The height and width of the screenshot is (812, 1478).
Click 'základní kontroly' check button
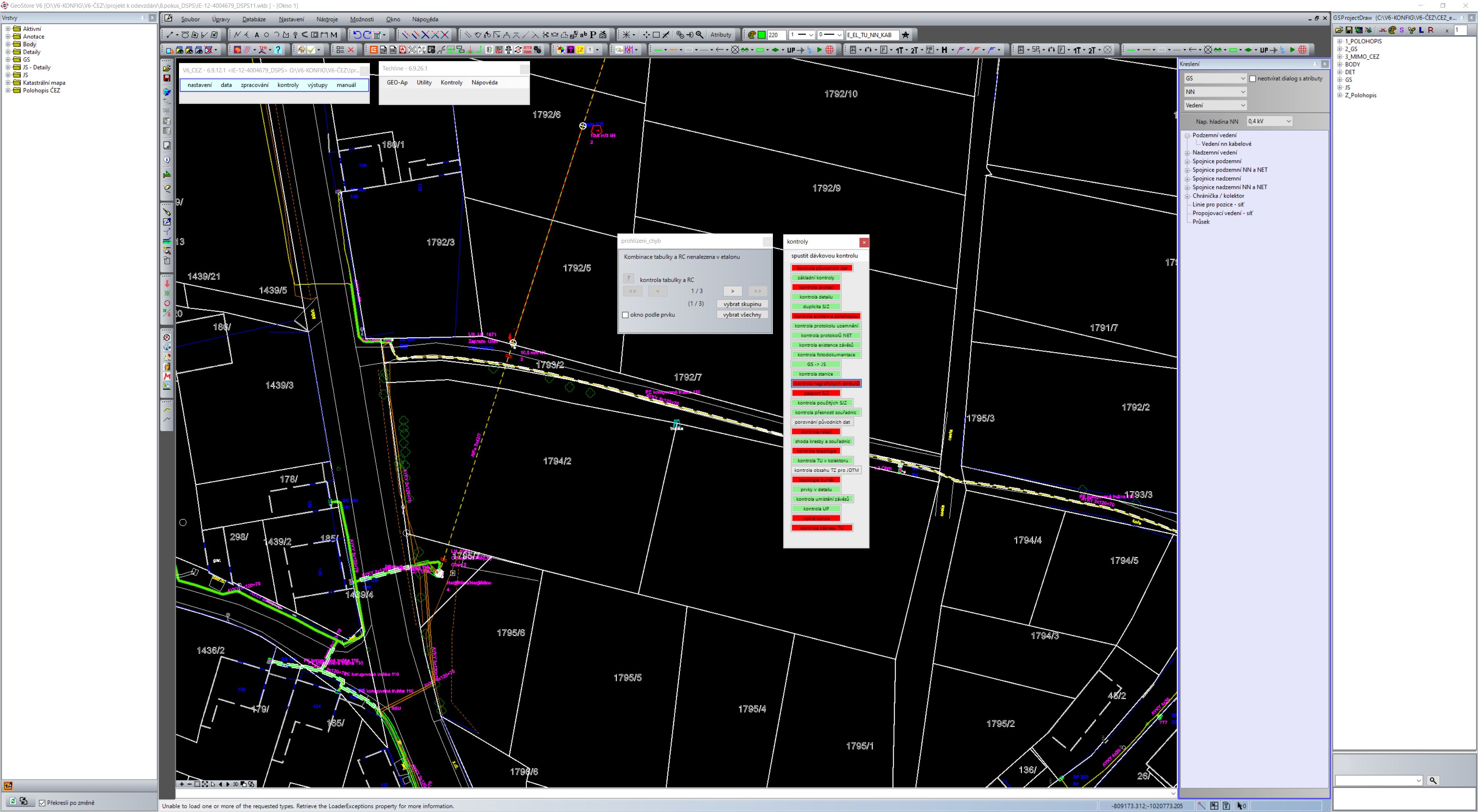point(815,278)
